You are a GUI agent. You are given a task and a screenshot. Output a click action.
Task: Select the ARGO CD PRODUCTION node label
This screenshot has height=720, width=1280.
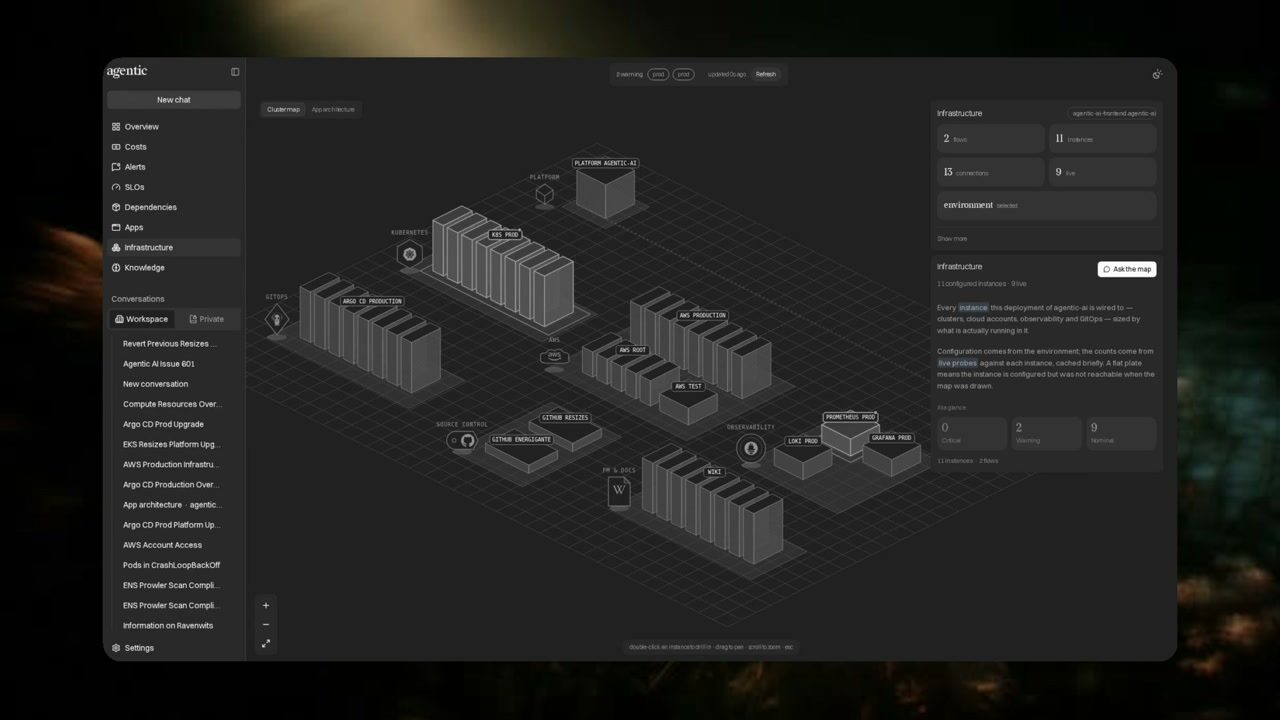pyautogui.click(x=372, y=301)
